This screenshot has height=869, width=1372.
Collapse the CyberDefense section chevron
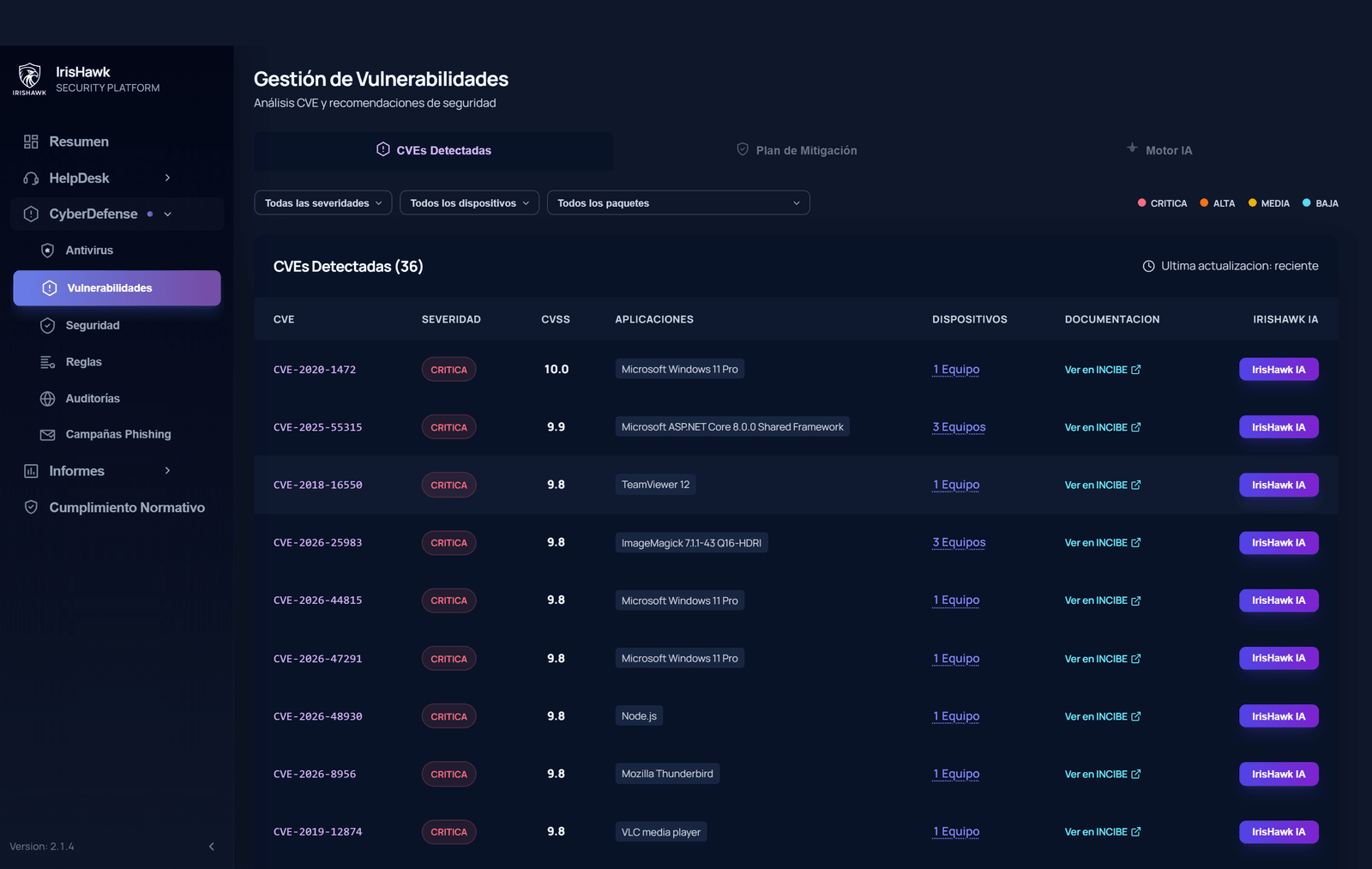[x=167, y=214]
